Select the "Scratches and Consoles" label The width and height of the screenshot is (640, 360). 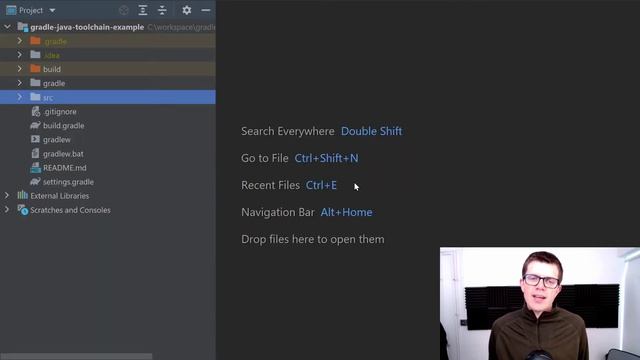tap(70, 210)
